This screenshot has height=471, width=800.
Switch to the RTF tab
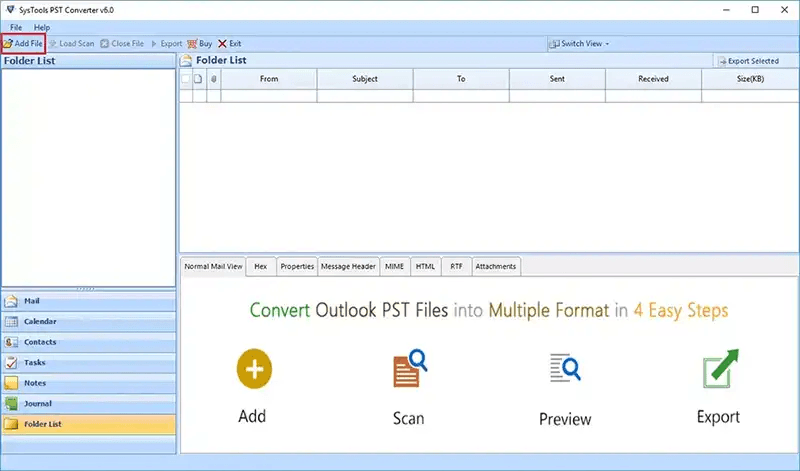(x=456, y=266)
